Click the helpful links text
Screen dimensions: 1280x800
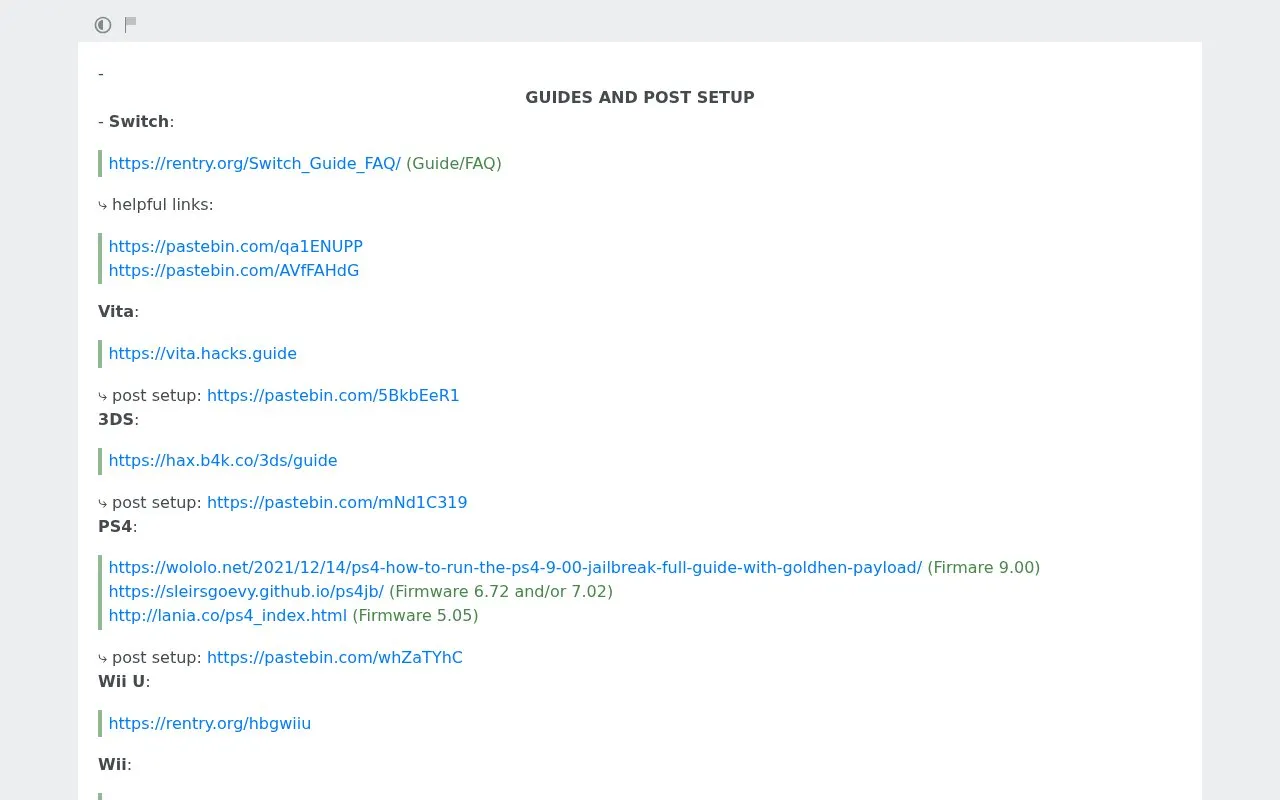coord(162,204)
